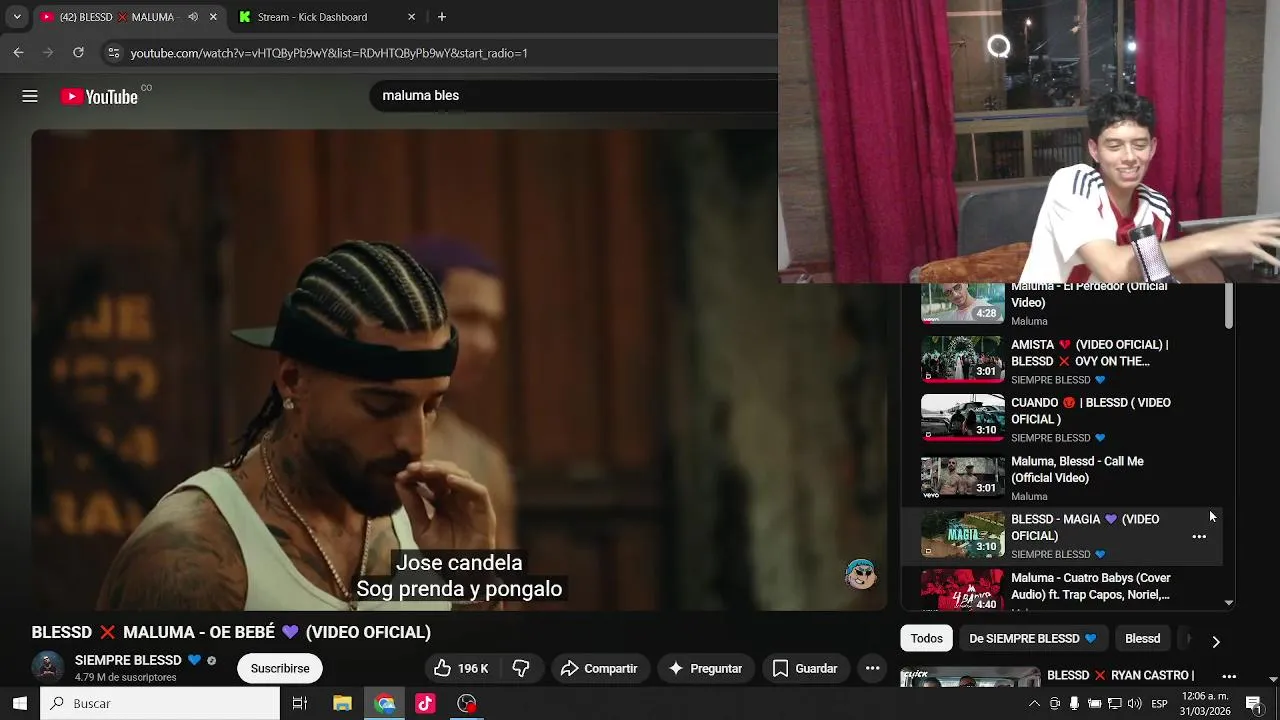Open File Explorer from the taskbar
The width and height of the screenshot is (1280, 720).
tap(342, 704)
